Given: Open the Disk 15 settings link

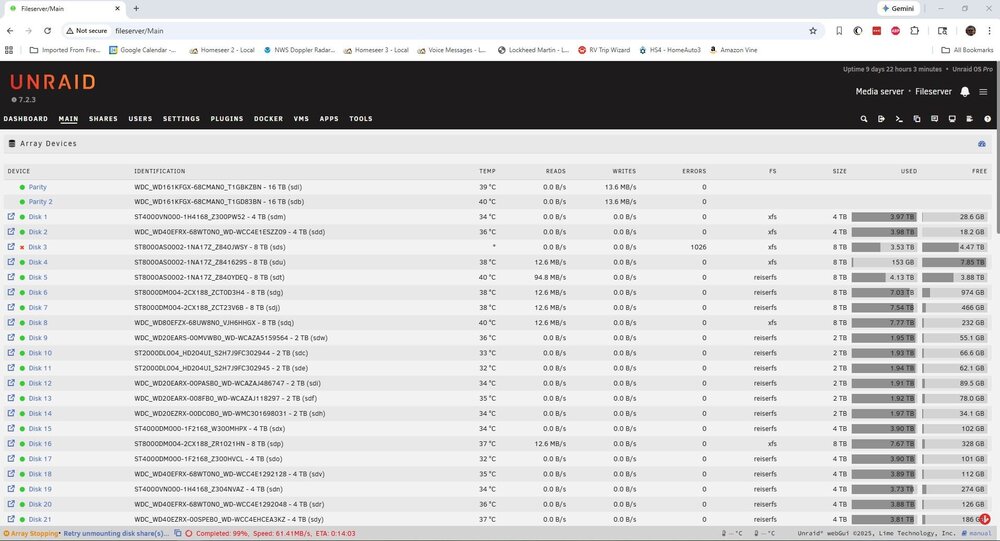Looking at the screenshot, I should coord(40,429).
